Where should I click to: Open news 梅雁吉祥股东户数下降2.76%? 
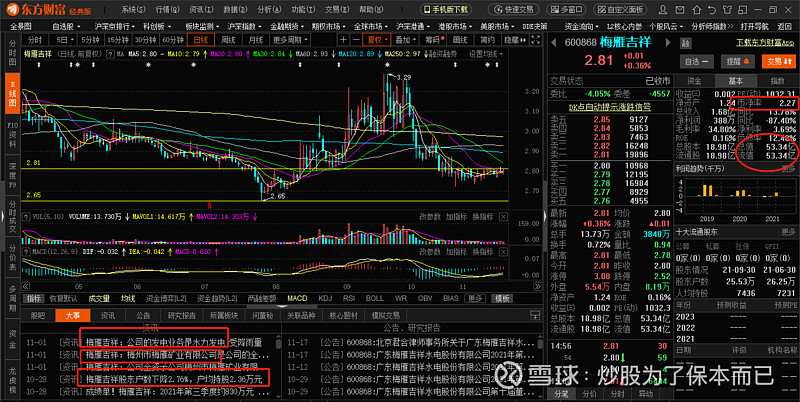click(x=173, y=379)
